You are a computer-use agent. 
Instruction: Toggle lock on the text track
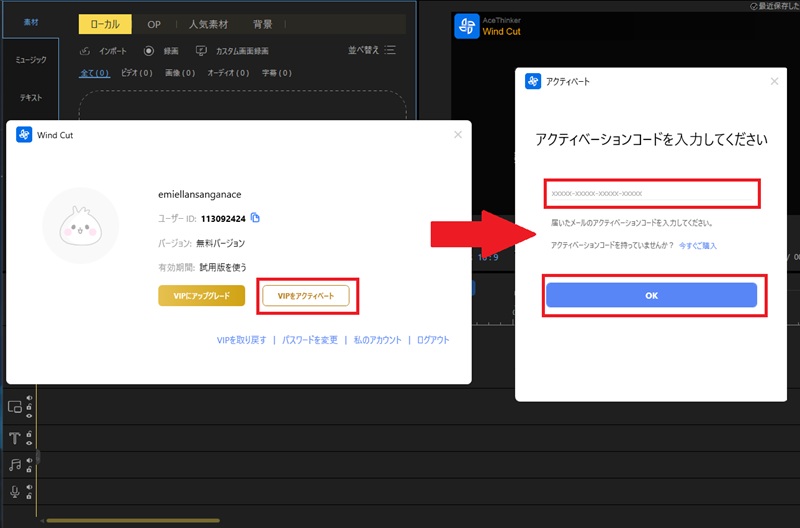pos(29,434)
